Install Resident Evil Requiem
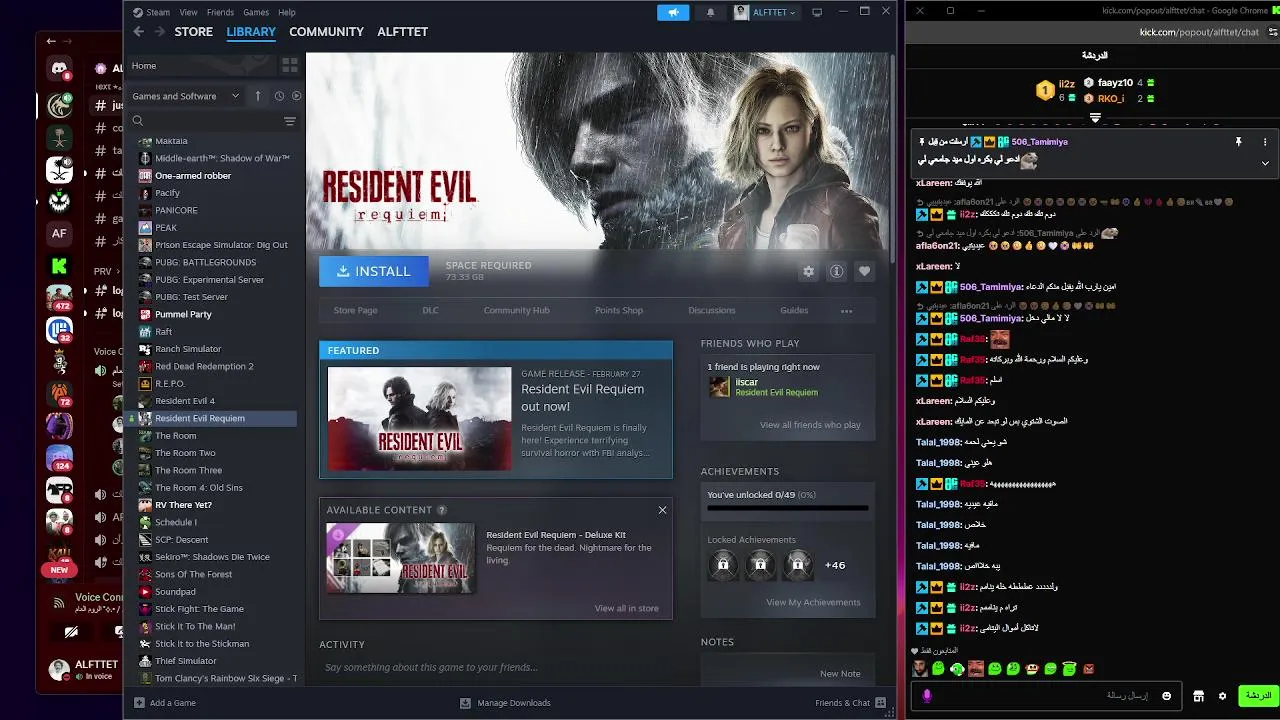 [374, 271]
